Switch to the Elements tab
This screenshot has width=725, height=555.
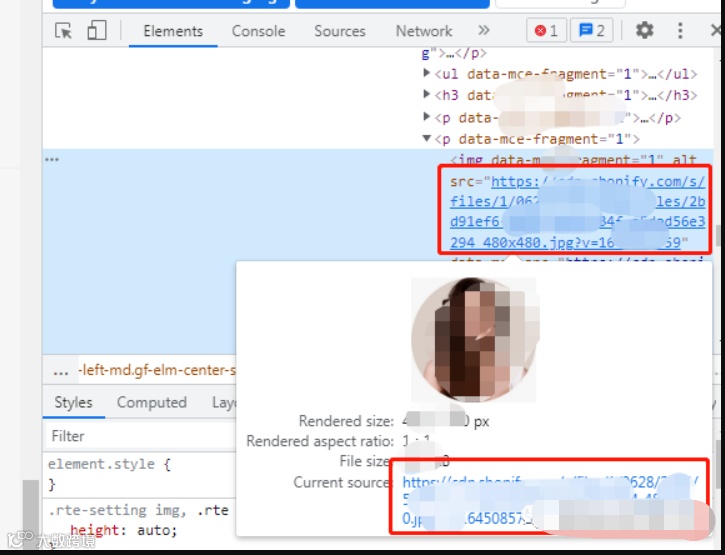[173, 31]
